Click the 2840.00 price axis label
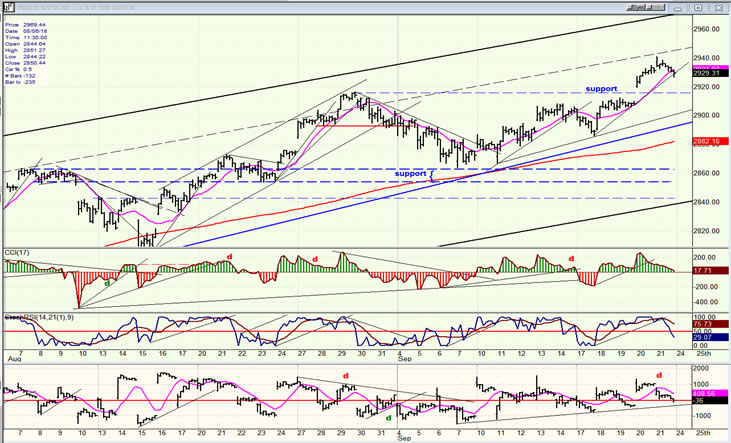Image resolution: width=731 pixels, height=443 pixels. pyautogui.click(x=709, y=202)
